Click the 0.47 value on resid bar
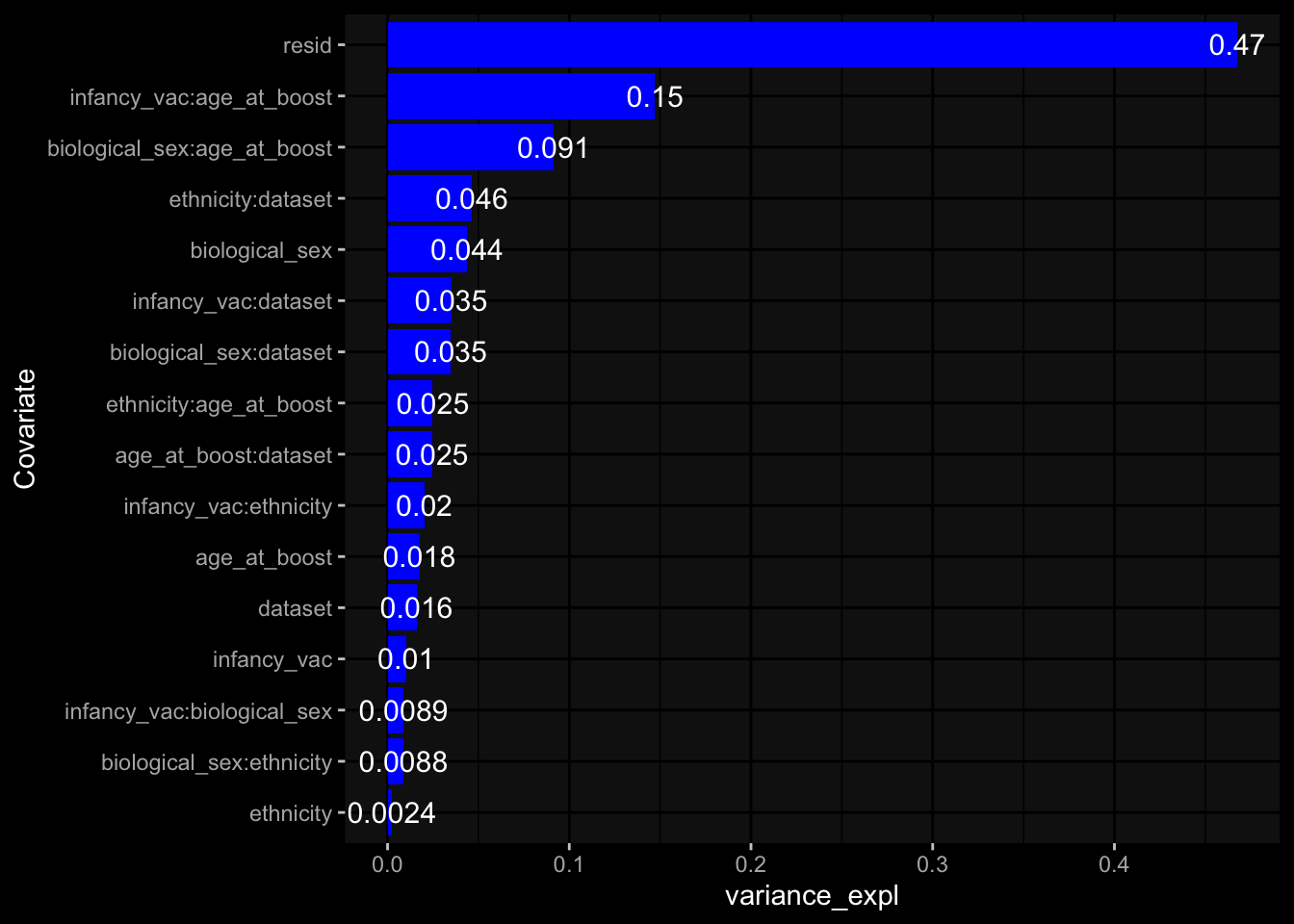1294x924 pixels. click(1236, 45)
